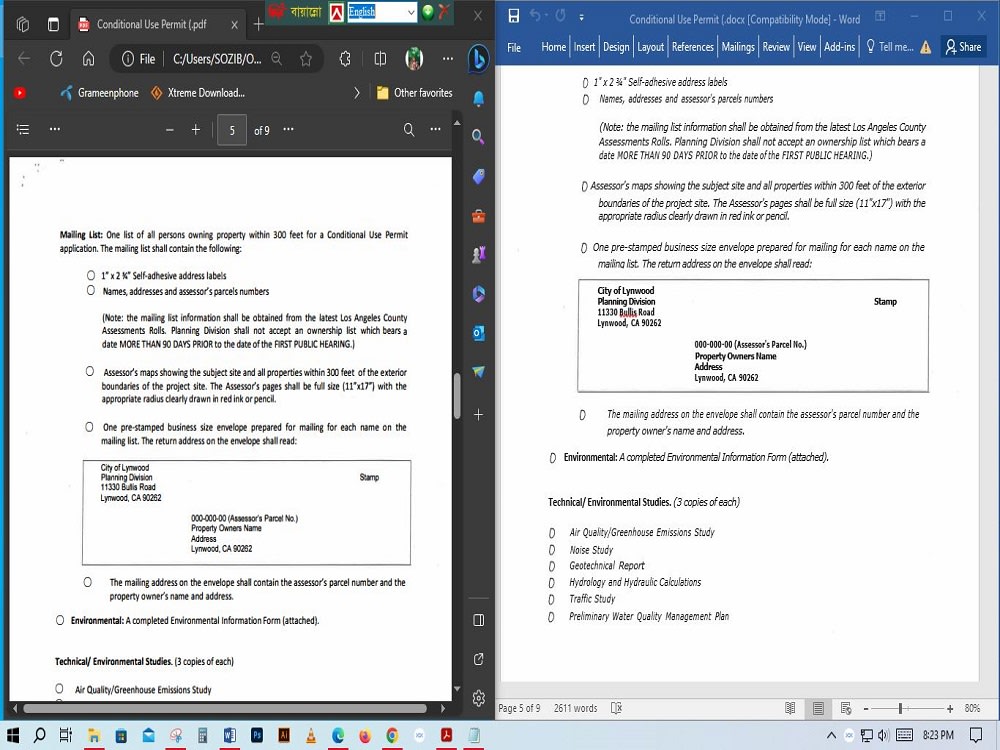The width and height of the screenshot is (1000, 750).
Task: Switch Word to Print Layout view icon
Action: coord(818,708)
